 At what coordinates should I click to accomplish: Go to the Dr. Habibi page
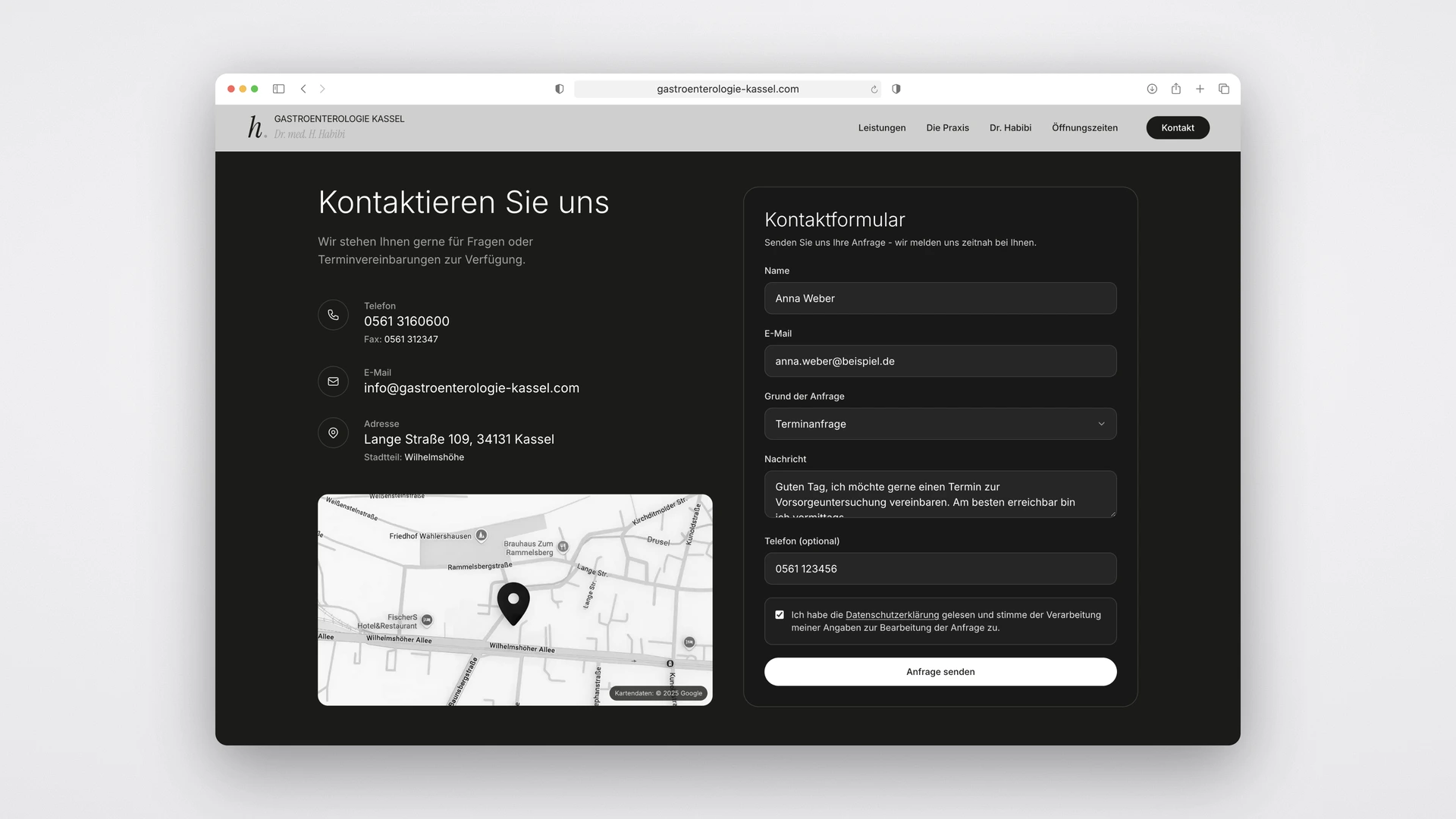point(1010,127)
